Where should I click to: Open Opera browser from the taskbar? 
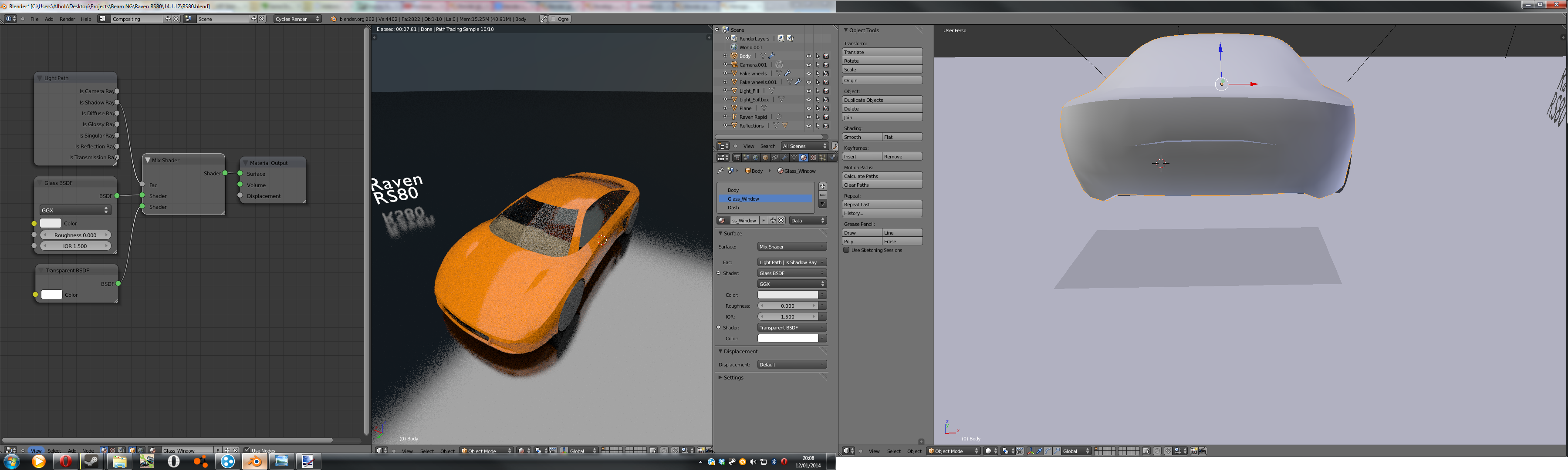click(65, 461)
